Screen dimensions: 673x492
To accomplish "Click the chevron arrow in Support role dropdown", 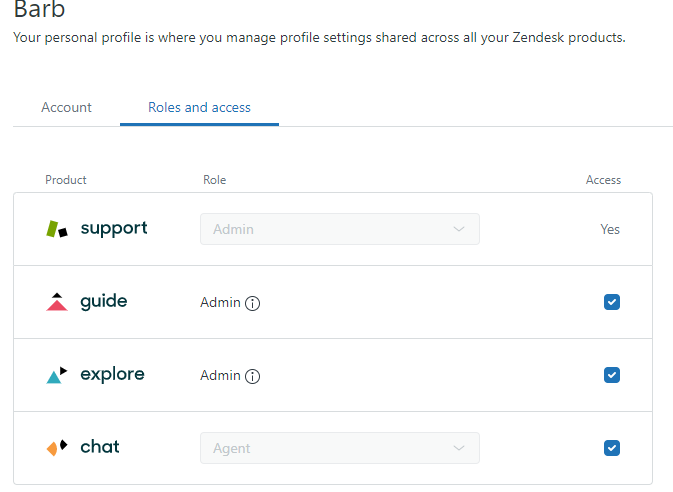I will click(459, 229).
